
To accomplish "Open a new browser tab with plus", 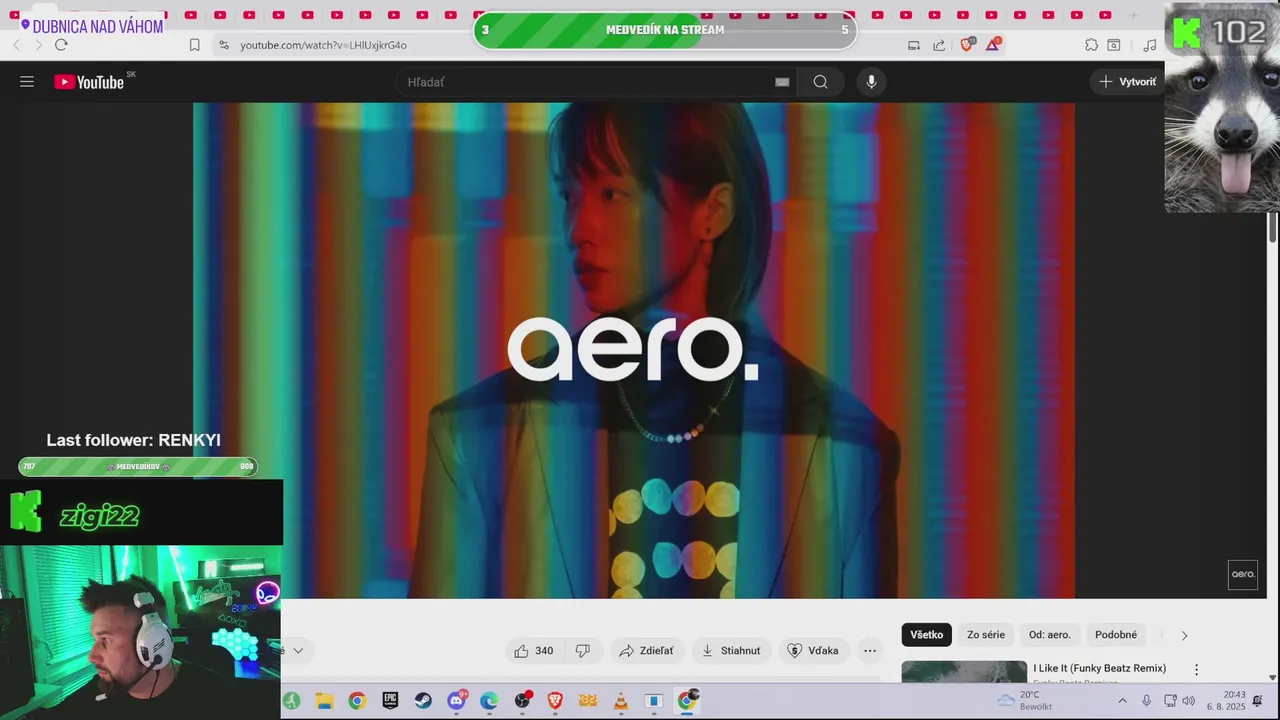I will [1133, 15].
